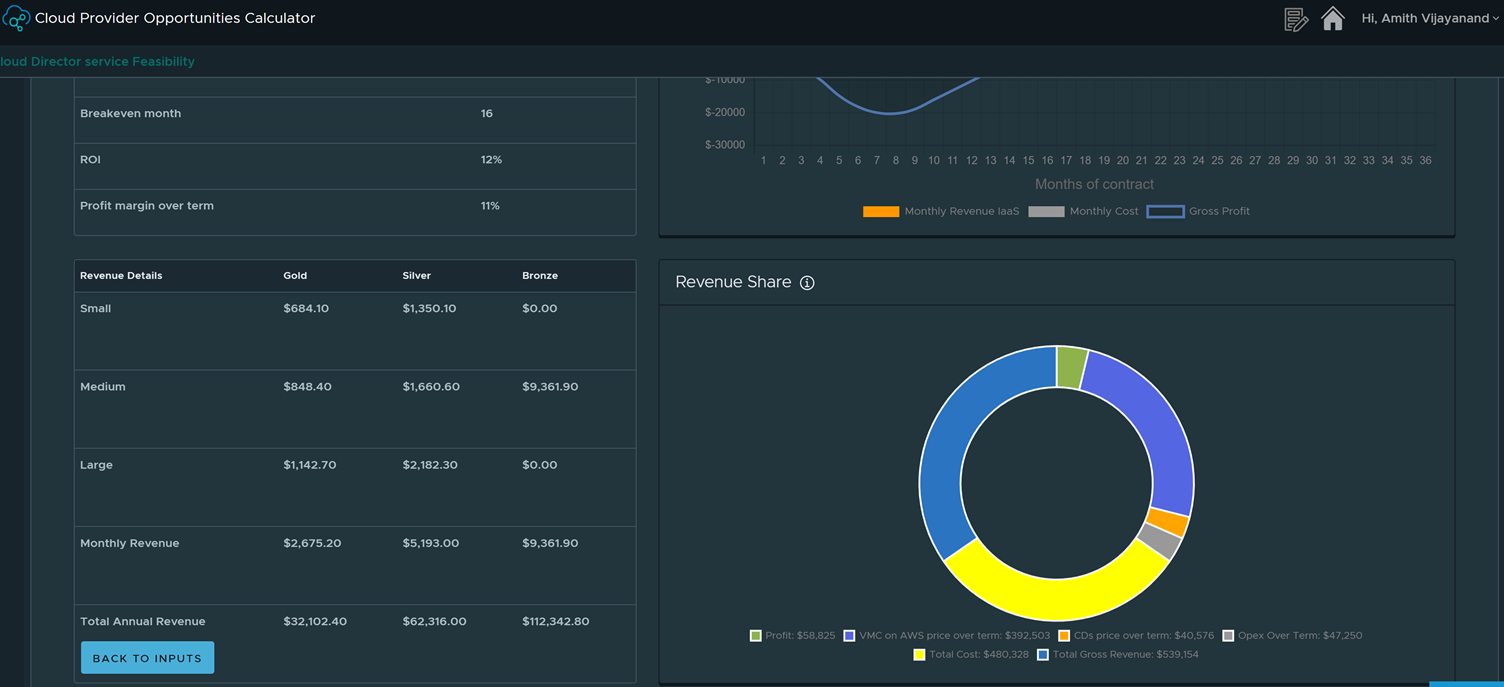This screenshot has width=1504, height=687.
Task: Click the Cloud Provider Opportunities Calculator title
Action: [x=175, y=18]
